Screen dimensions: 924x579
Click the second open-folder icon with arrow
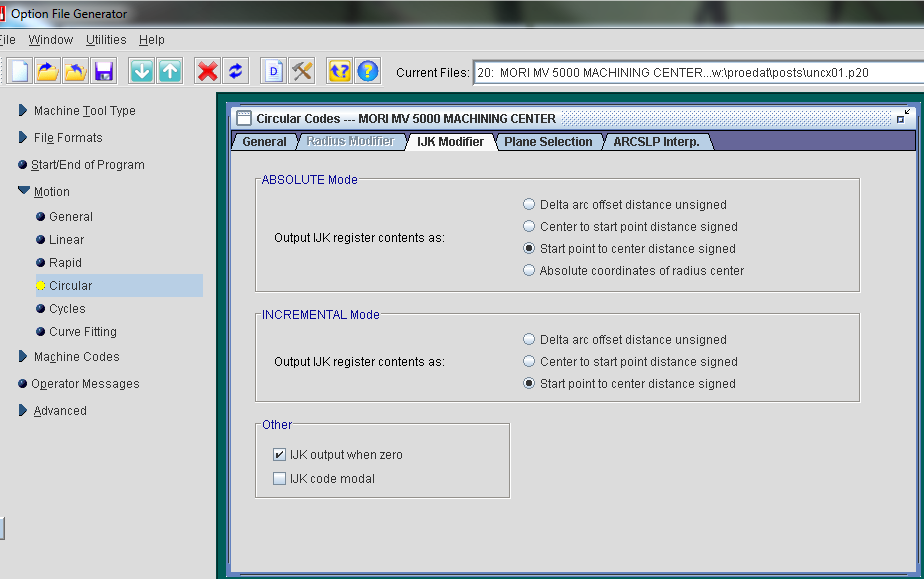(75, 71)
